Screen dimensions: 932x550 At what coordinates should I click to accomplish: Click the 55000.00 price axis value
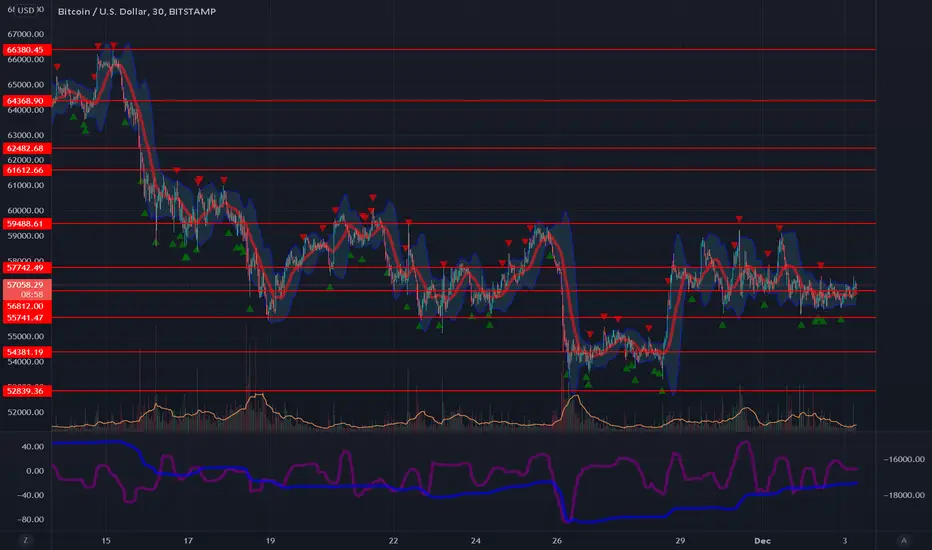pyautogui.click(x=26, y=336)
